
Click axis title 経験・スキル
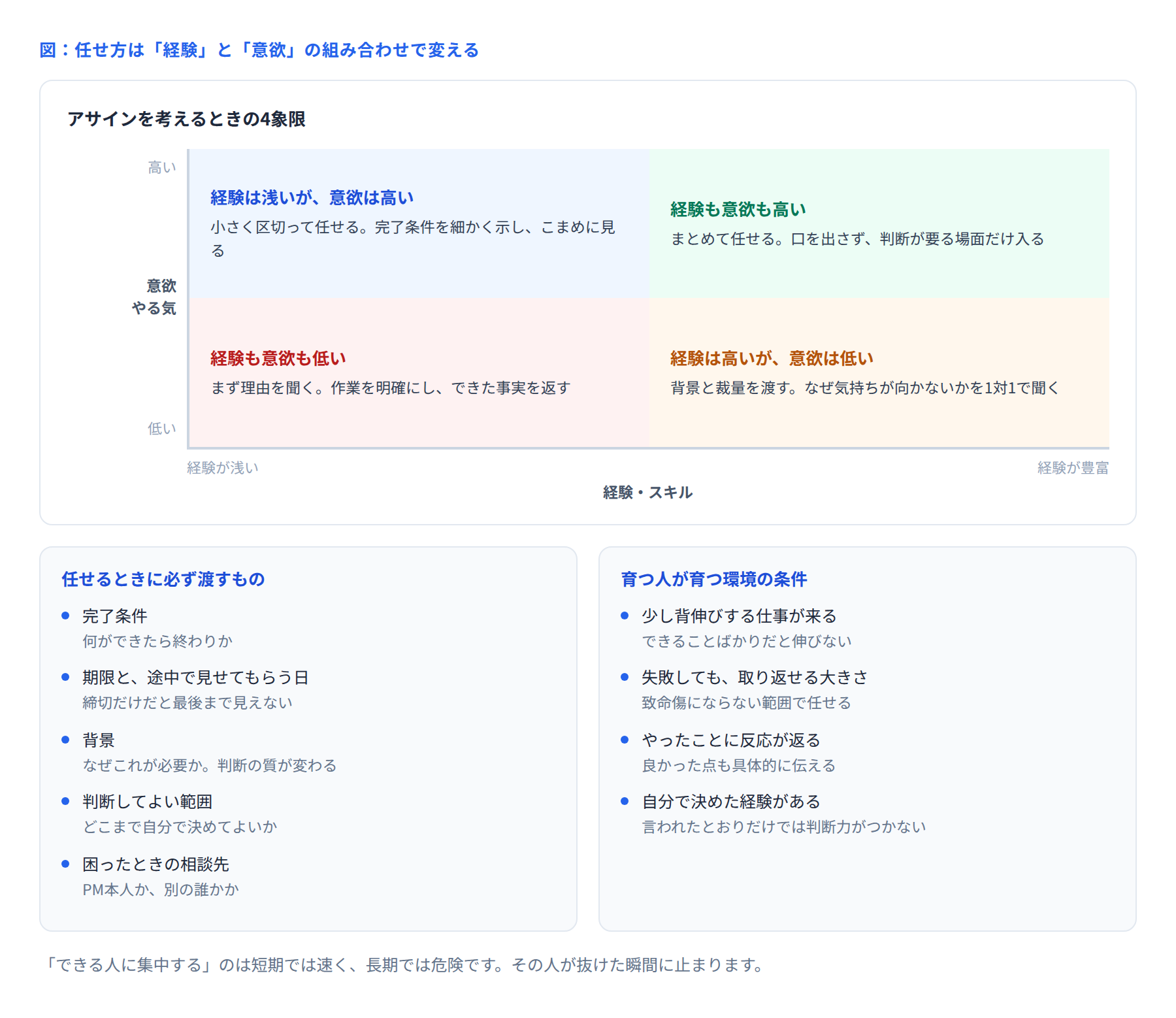[x=648, y=493]
